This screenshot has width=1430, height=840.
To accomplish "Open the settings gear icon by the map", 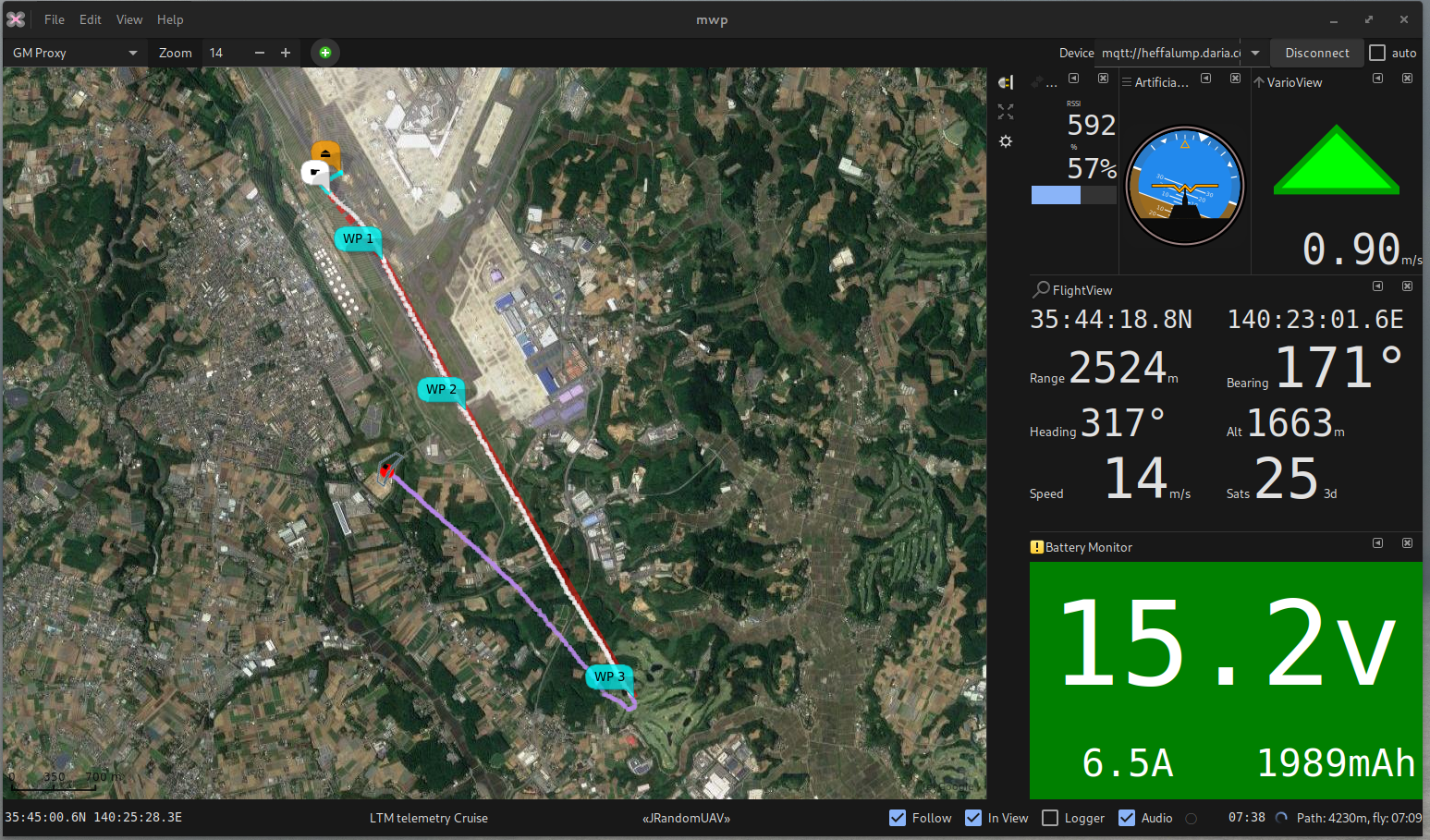I will click(1006, 141).
